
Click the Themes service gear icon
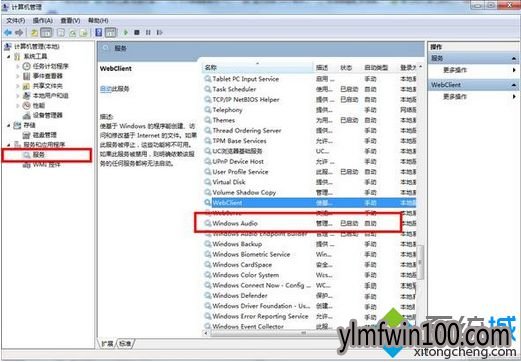coord(208,120)
